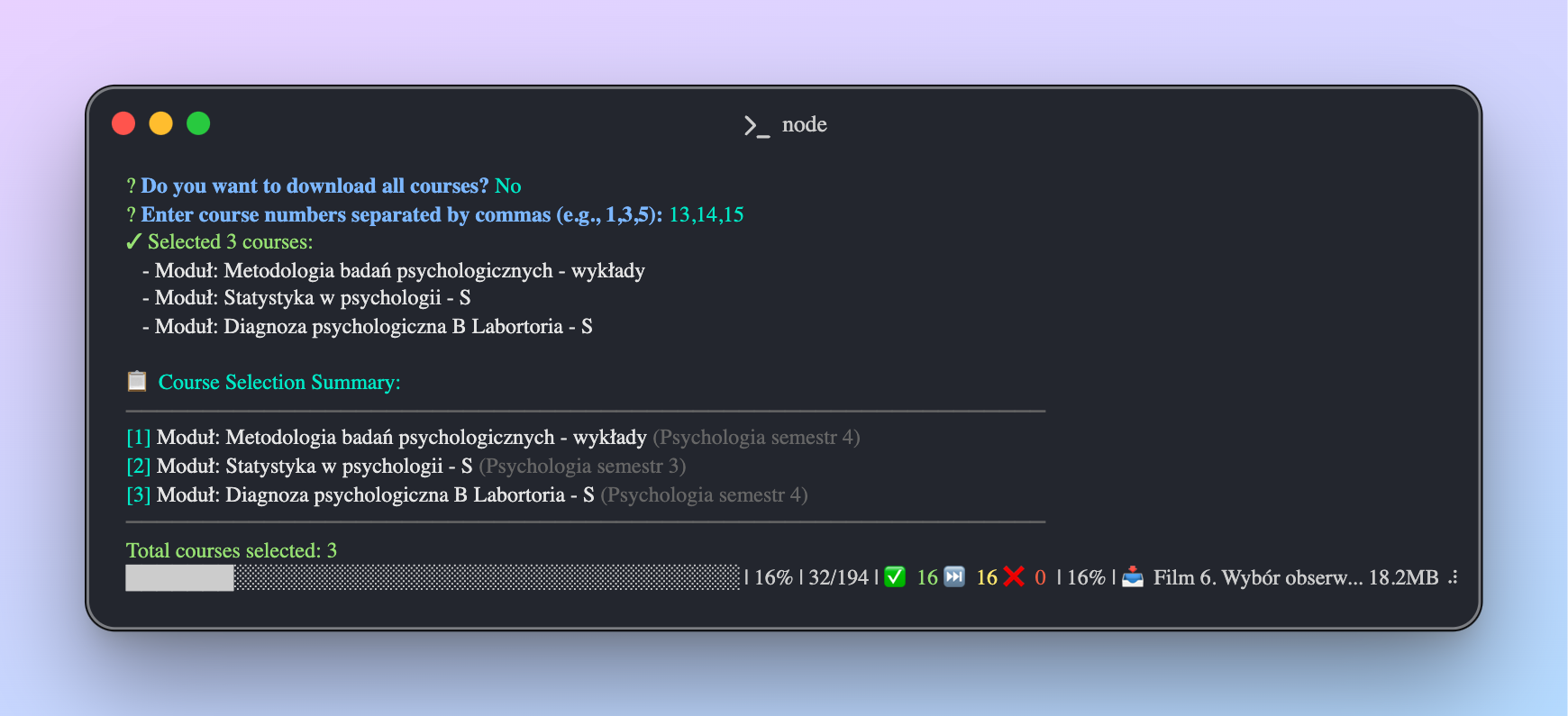Maximize the window with the green button

click(198, 123)
